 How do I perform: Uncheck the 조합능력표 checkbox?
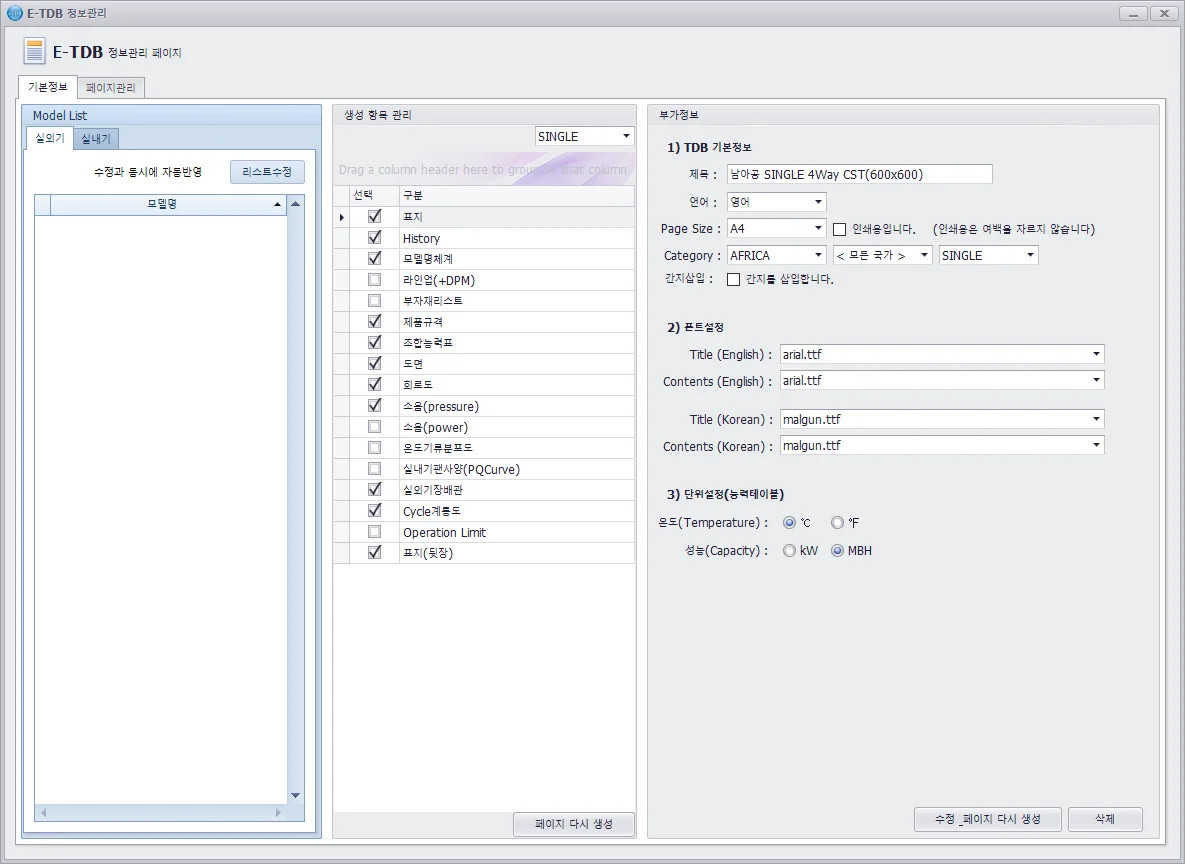click(x=374, y=342)
